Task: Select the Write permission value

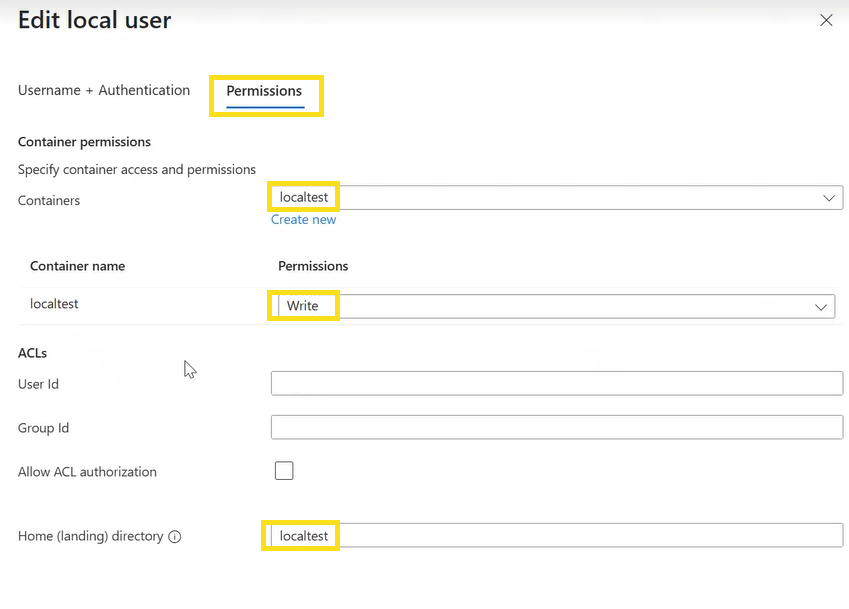Action: tap(303, 306)
